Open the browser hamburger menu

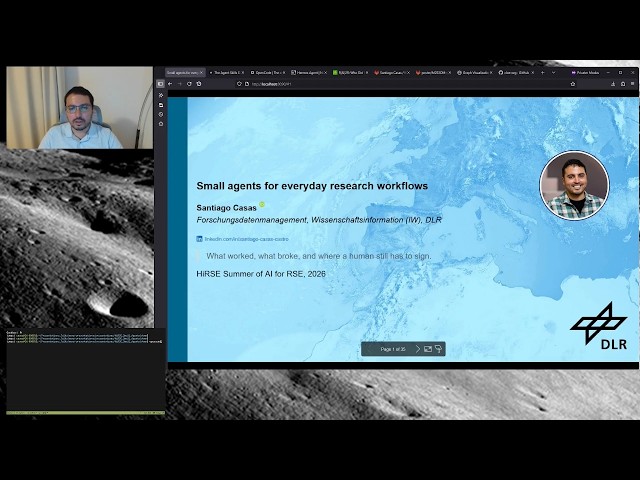(633, 84)
